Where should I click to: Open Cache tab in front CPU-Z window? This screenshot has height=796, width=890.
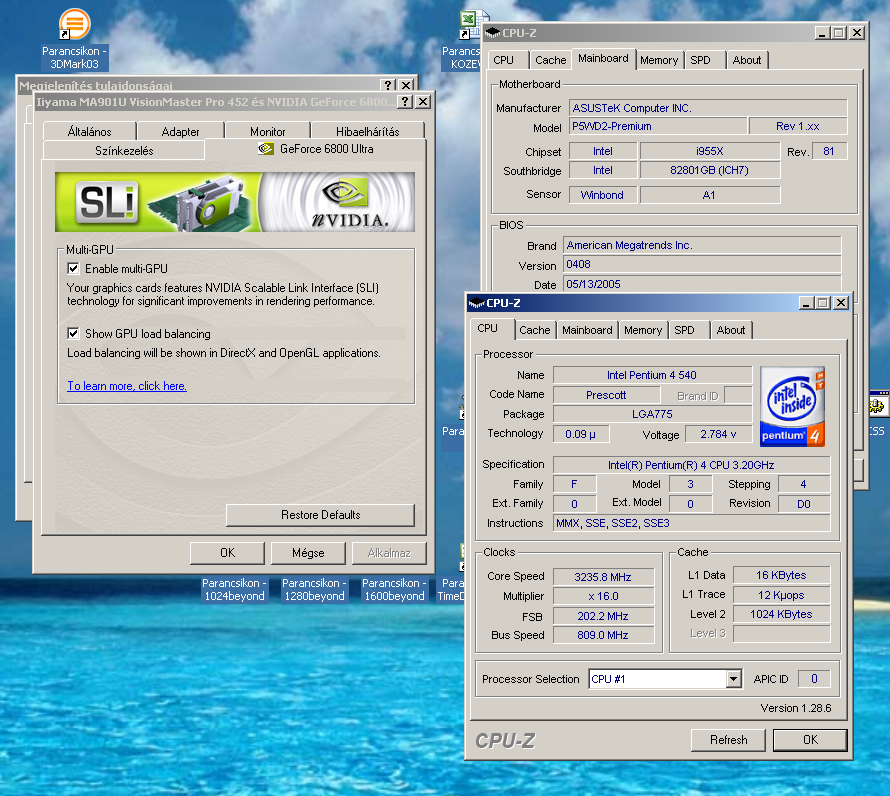pyautogui.click(x=535, y=330)
